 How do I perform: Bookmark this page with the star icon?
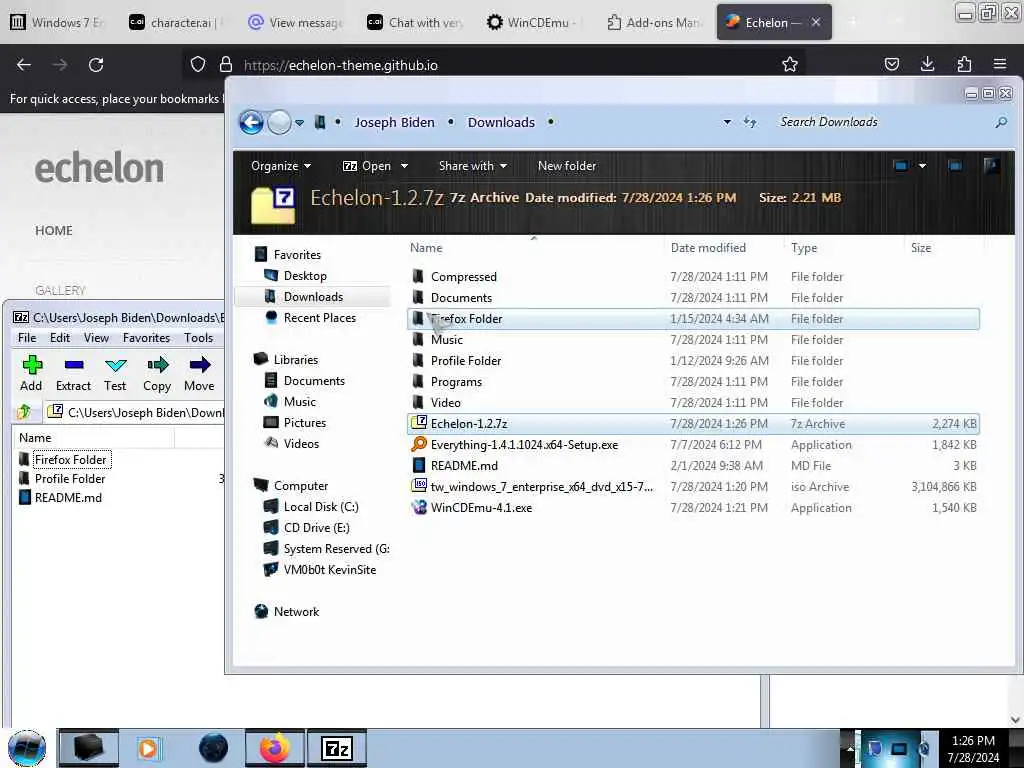pyautogui.click(x=790, y=64)
